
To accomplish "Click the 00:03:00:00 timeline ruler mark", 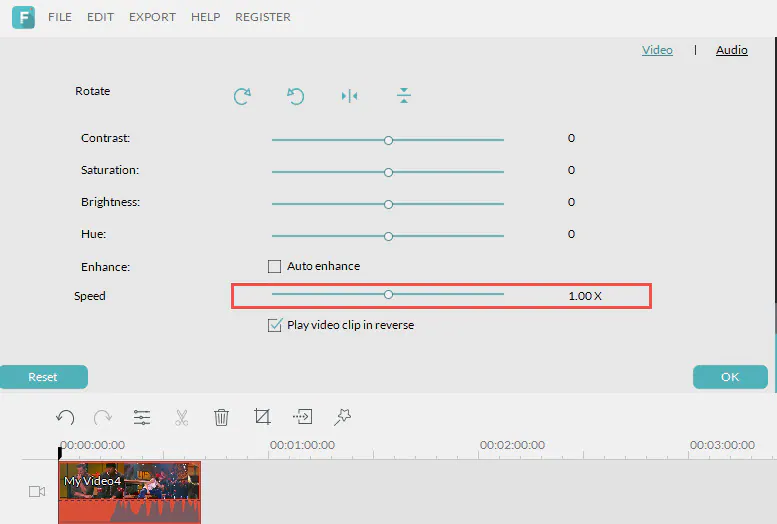I will click(x=722, y=445).
